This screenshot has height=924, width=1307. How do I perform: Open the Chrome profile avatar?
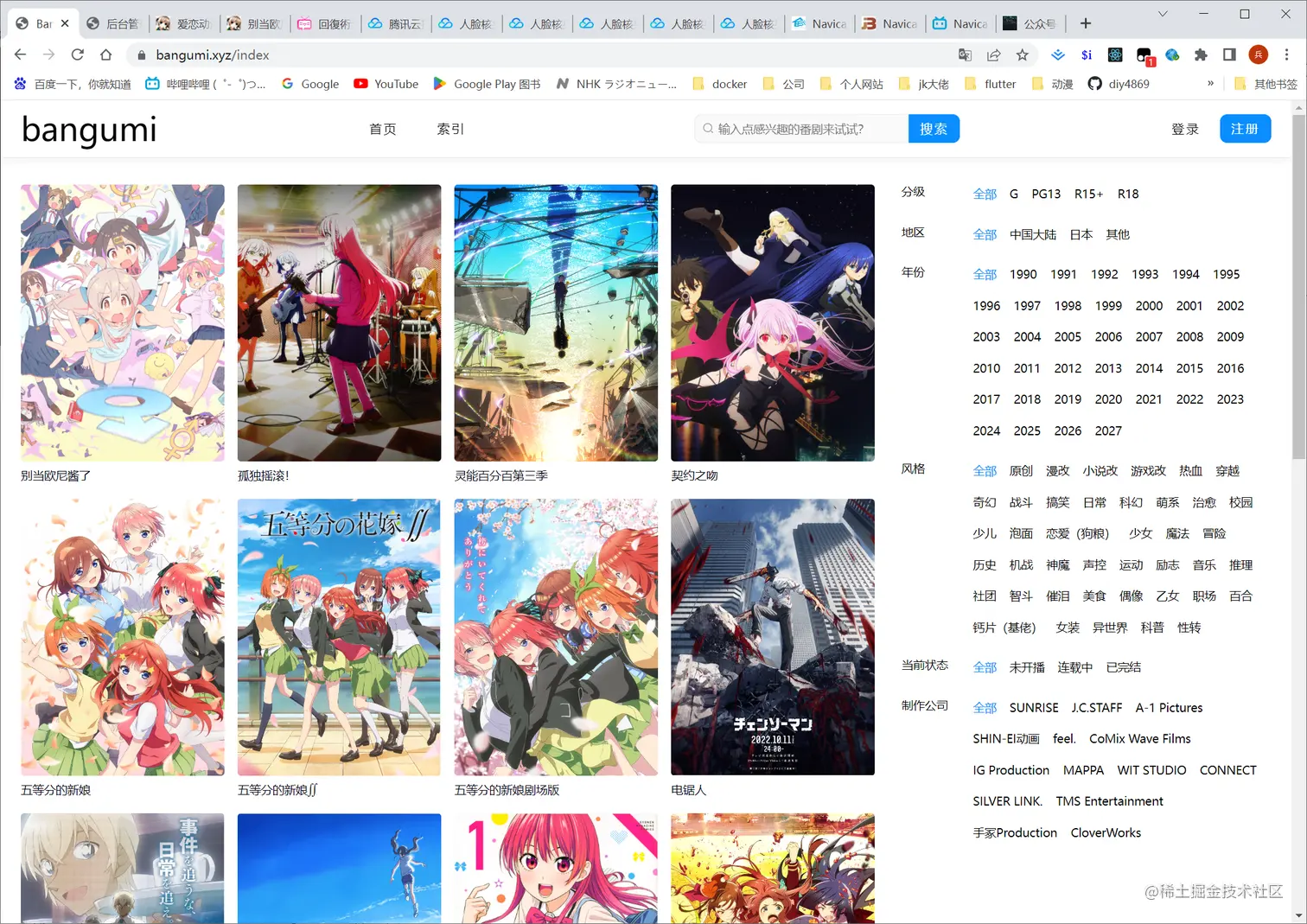coord(1259,55)
